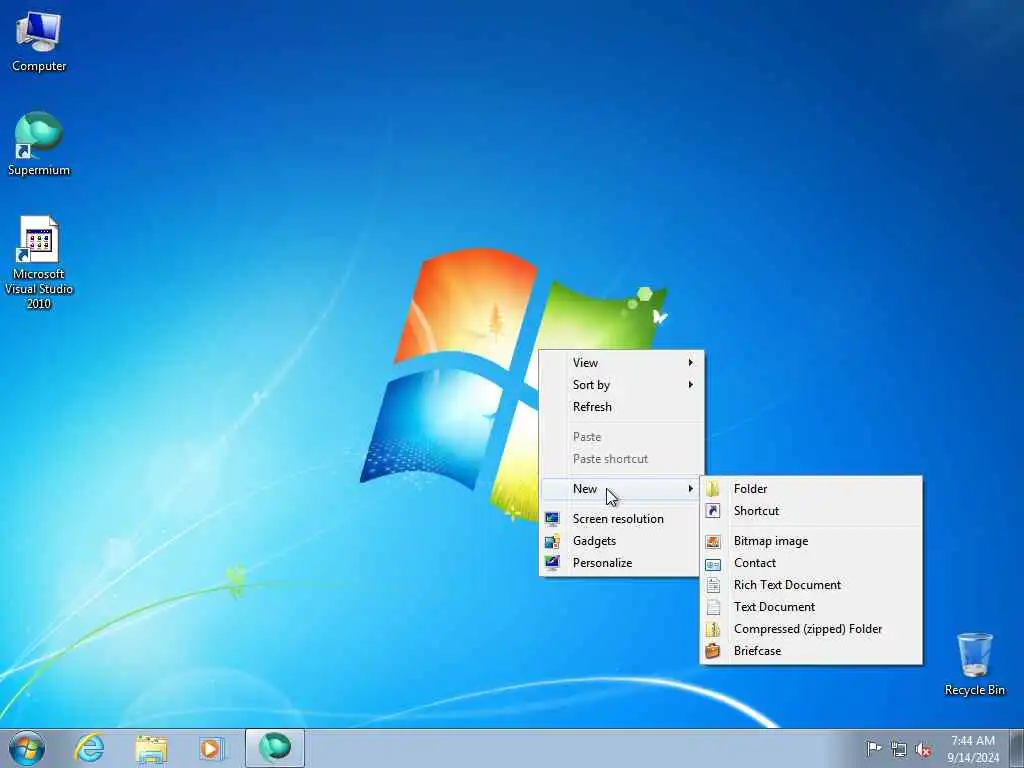Open the network tray icon
This screenshot has height=768, width=1024.
[x=899, y=749]
